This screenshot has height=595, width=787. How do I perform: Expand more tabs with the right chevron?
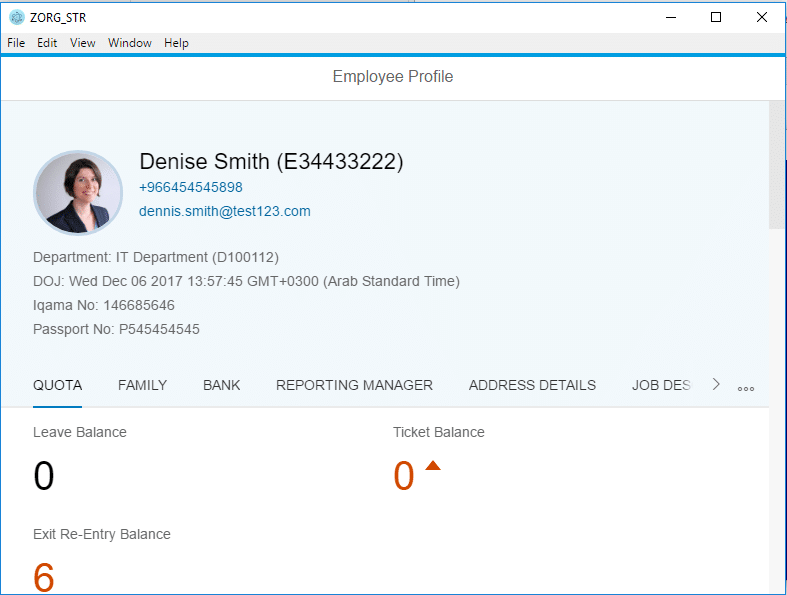point(716,385)
